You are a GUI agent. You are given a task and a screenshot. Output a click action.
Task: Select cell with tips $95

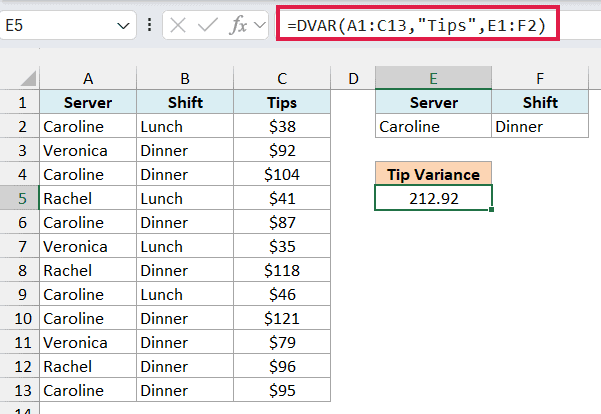coord(282,390)
